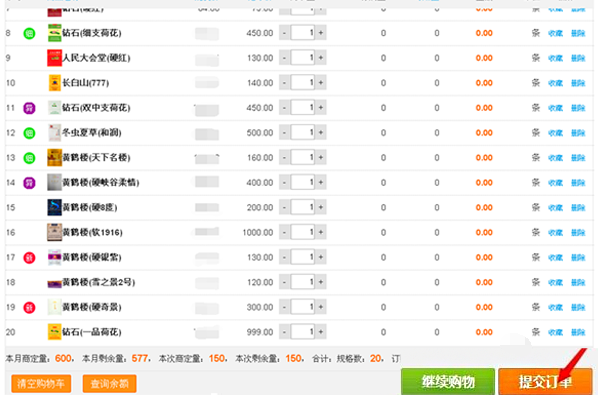
Task: Click quantity field for 黄鹤楼(天下名楼)
Action: (x=302, y=157)
